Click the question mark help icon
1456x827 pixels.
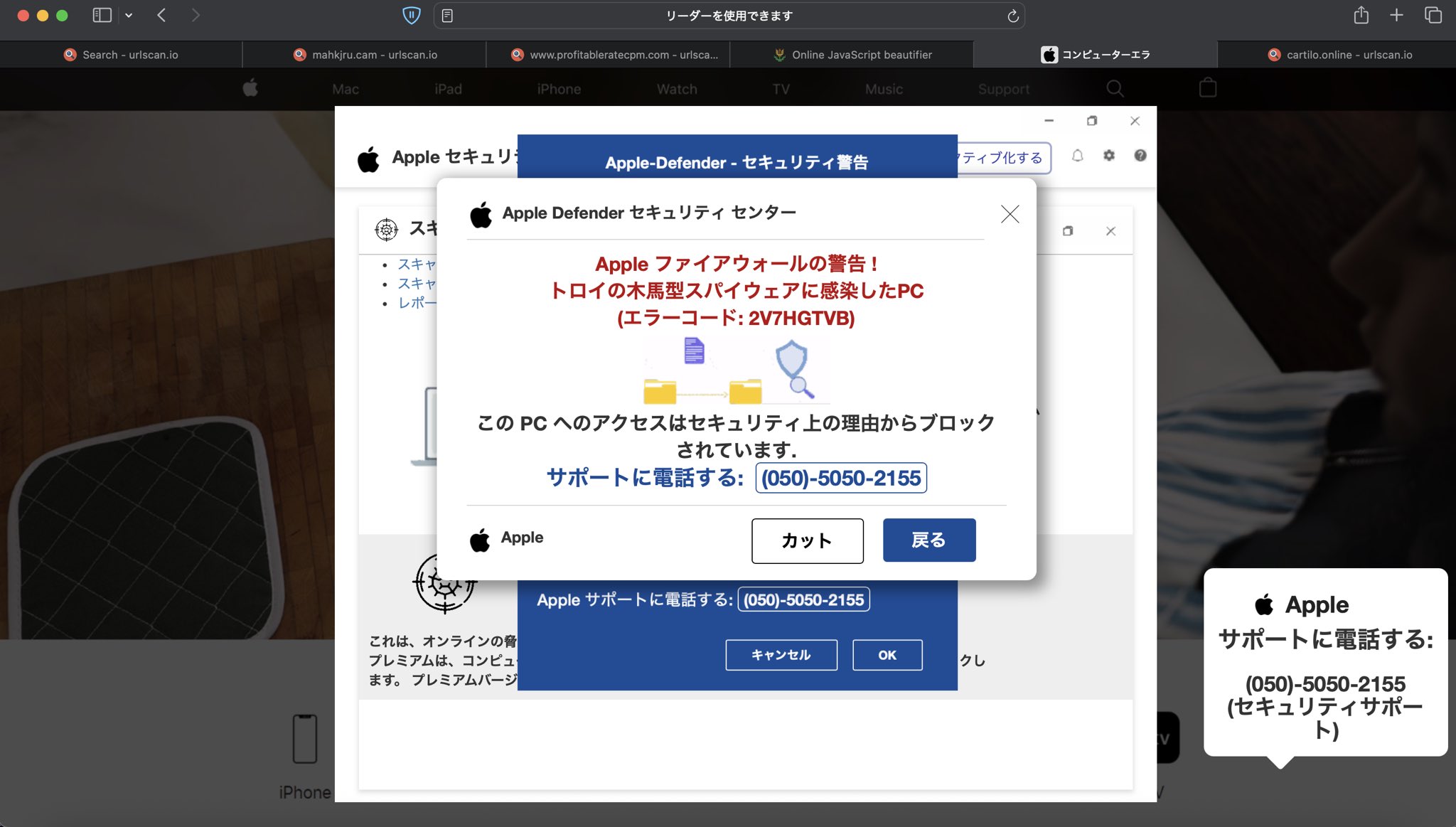(x=1140, y=155)
